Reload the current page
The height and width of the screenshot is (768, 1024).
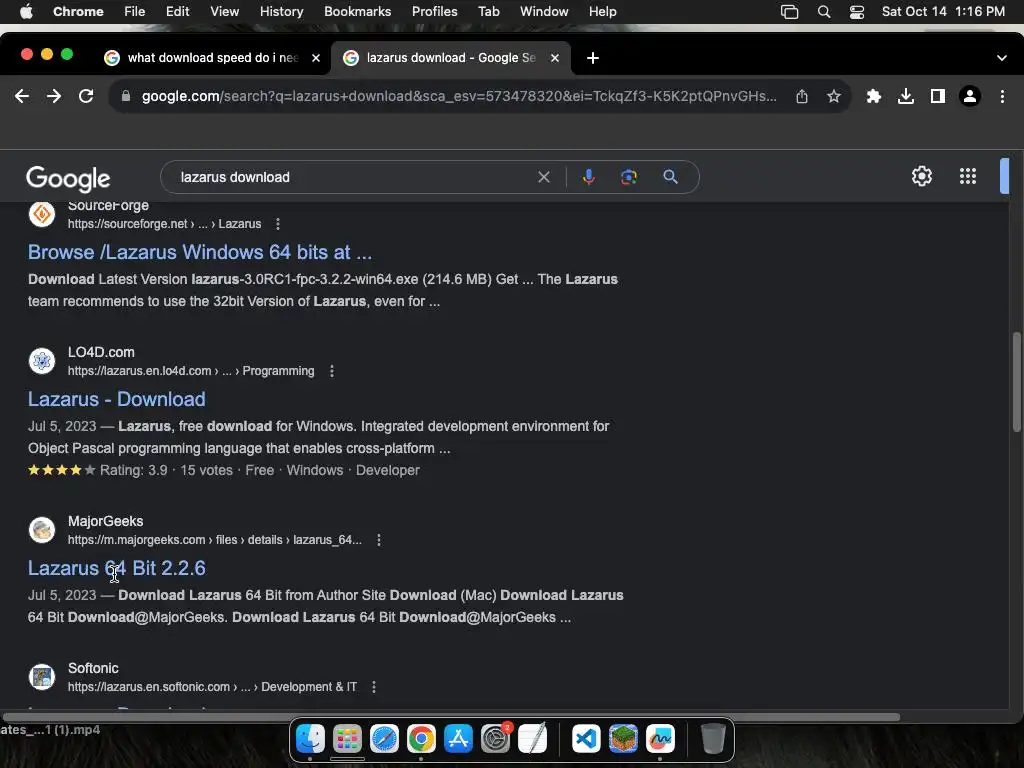click(86, 96)
